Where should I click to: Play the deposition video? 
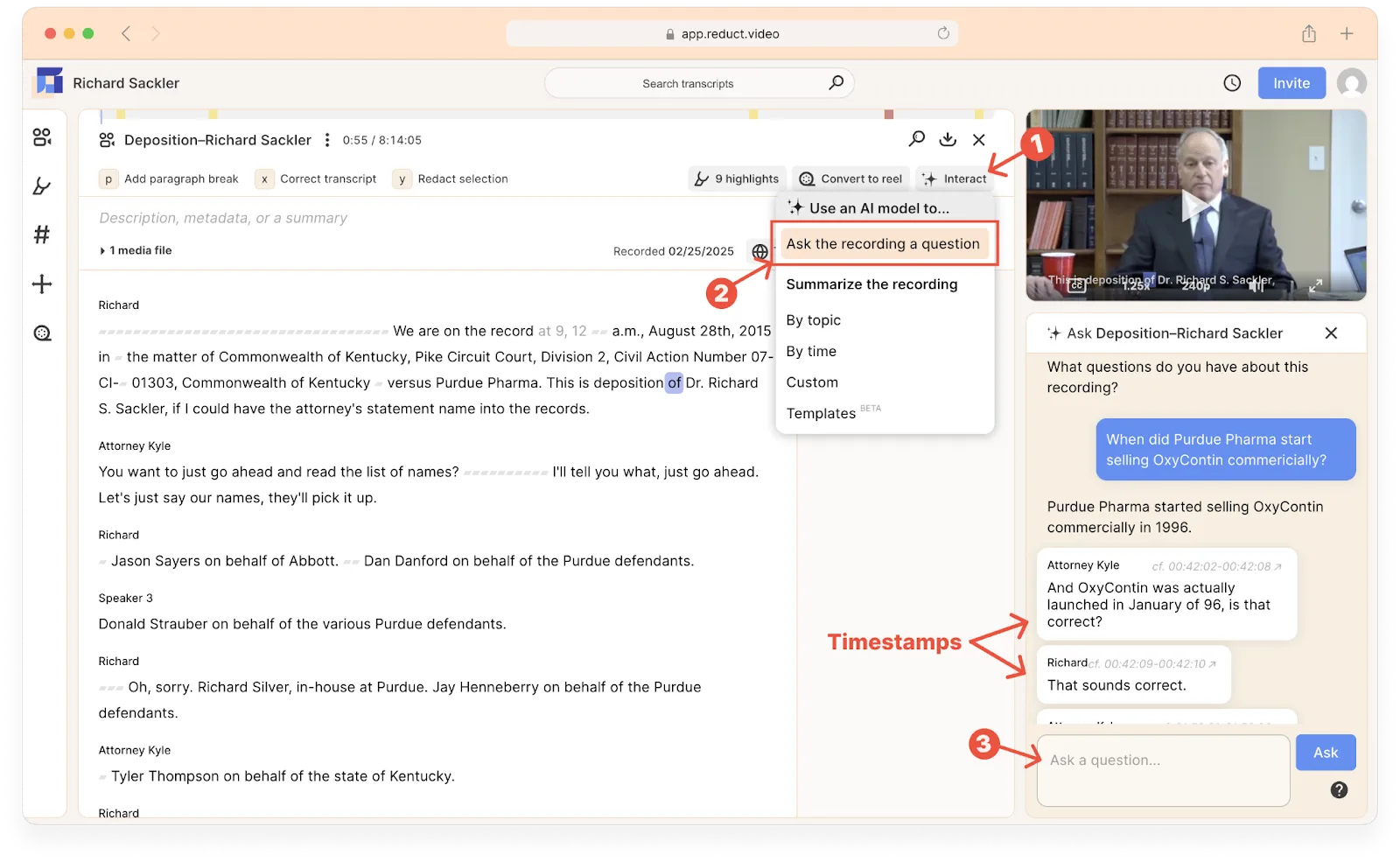click(1195, 207)
